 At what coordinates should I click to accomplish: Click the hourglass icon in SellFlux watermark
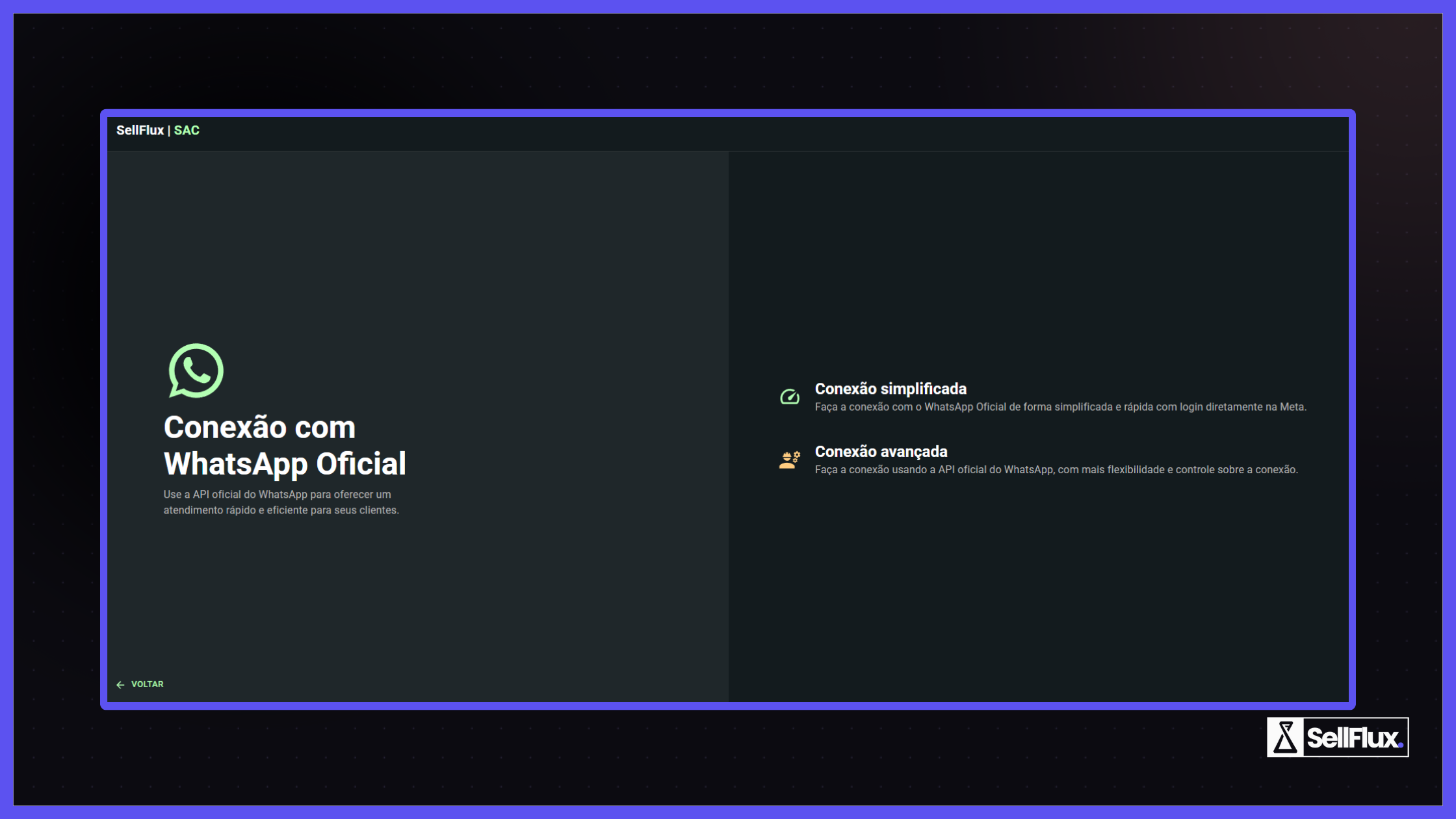point(1285,737)
